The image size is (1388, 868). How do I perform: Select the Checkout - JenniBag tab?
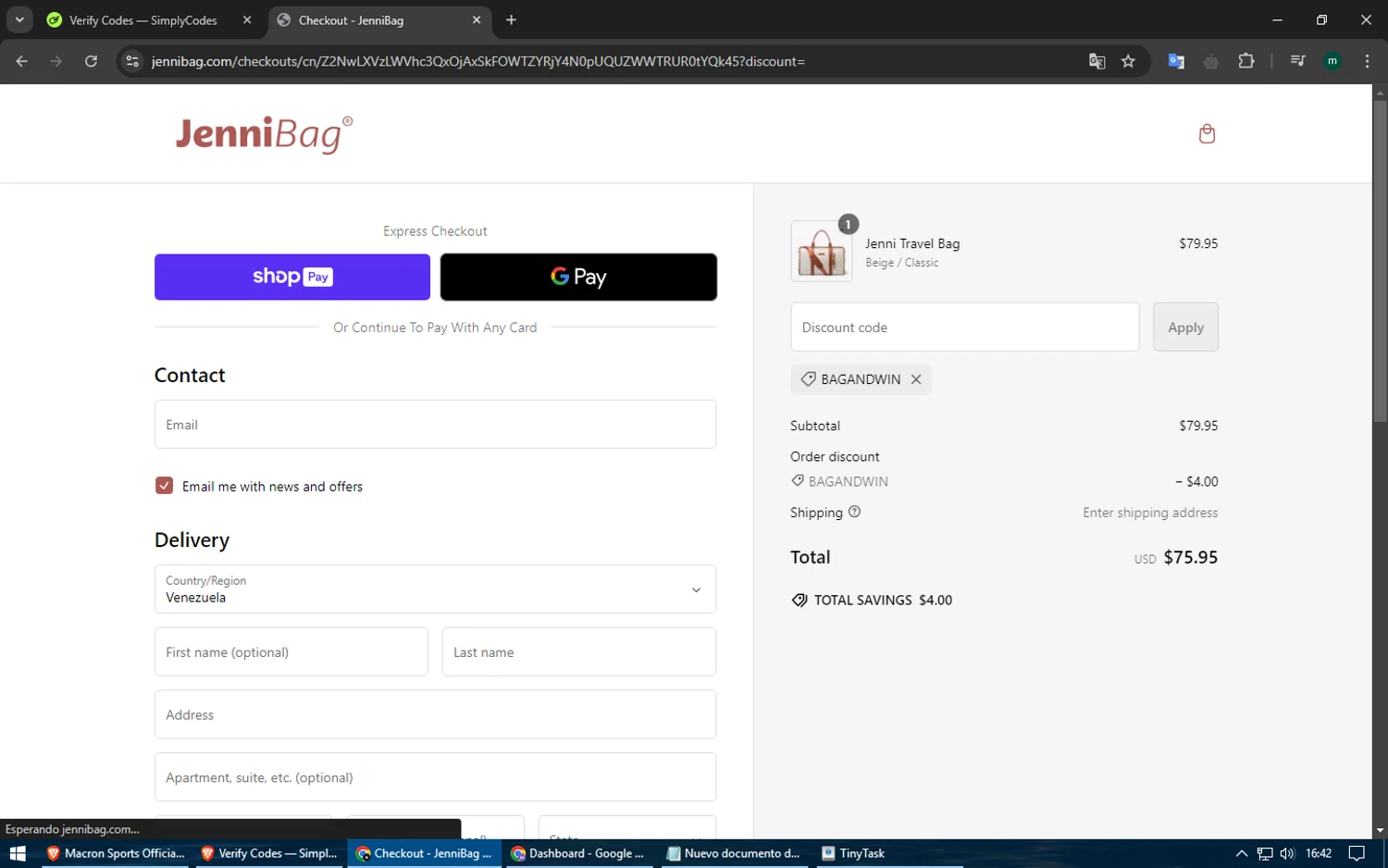(x=379, y=20)
